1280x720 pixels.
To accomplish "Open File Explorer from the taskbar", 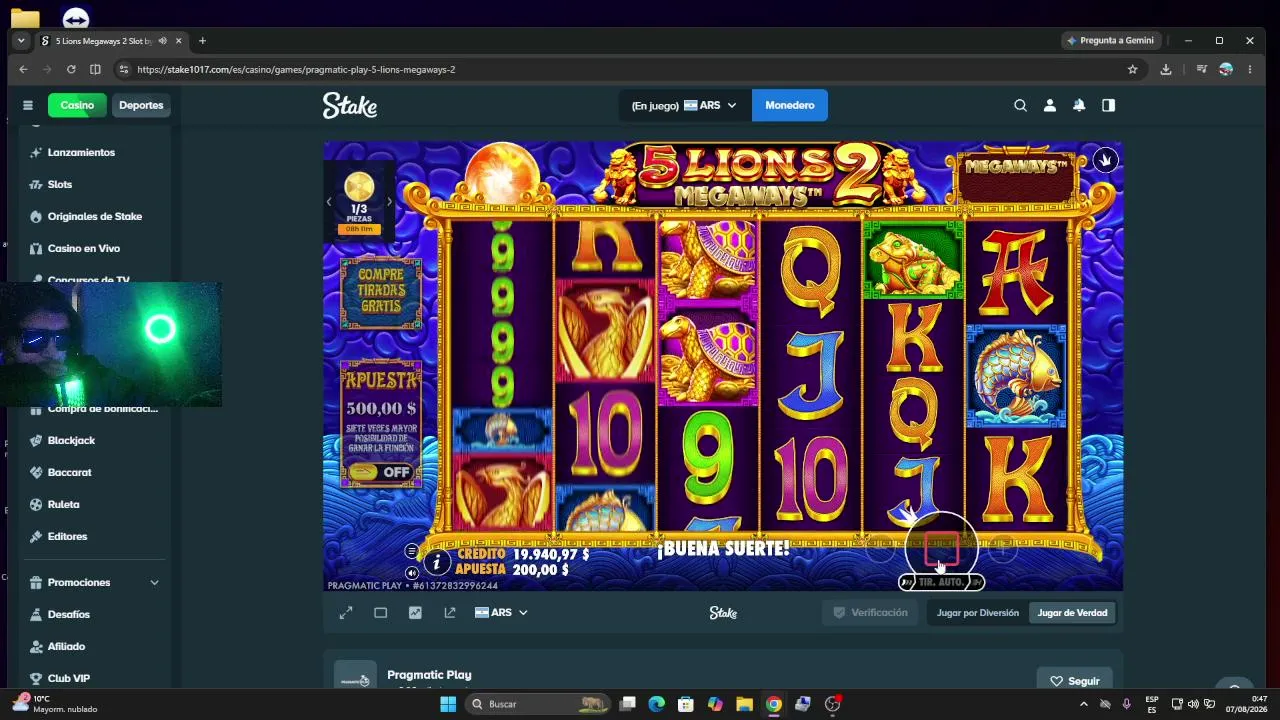I will [744, 704].
